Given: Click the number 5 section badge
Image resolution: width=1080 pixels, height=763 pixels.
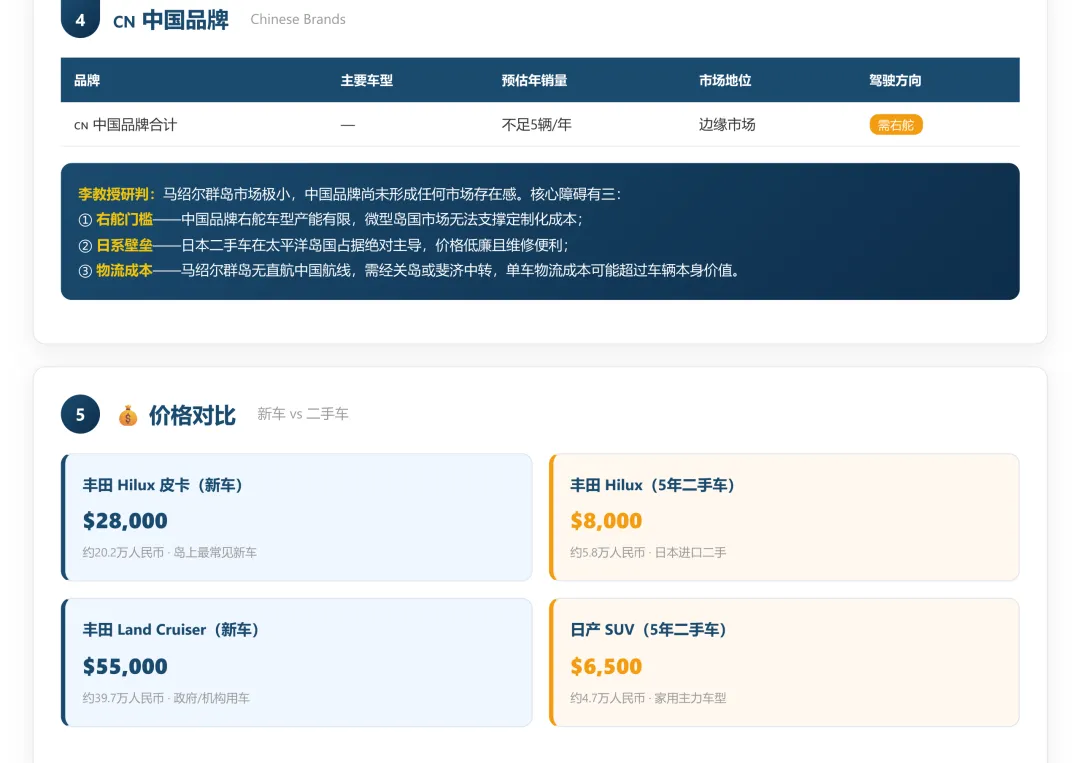Looking at the screenshot, I should (81, 415).
